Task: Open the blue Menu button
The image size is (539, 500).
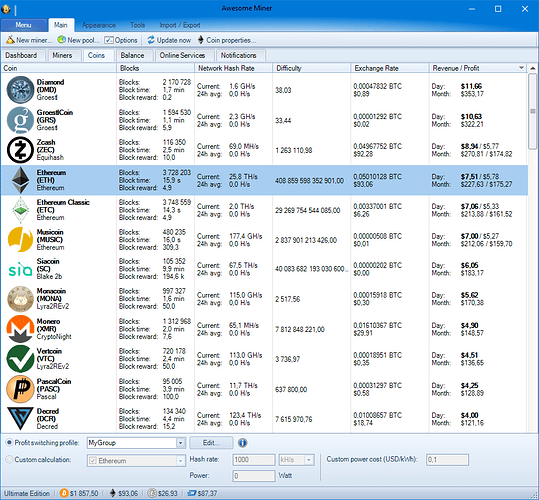Action: pos(23,25)
